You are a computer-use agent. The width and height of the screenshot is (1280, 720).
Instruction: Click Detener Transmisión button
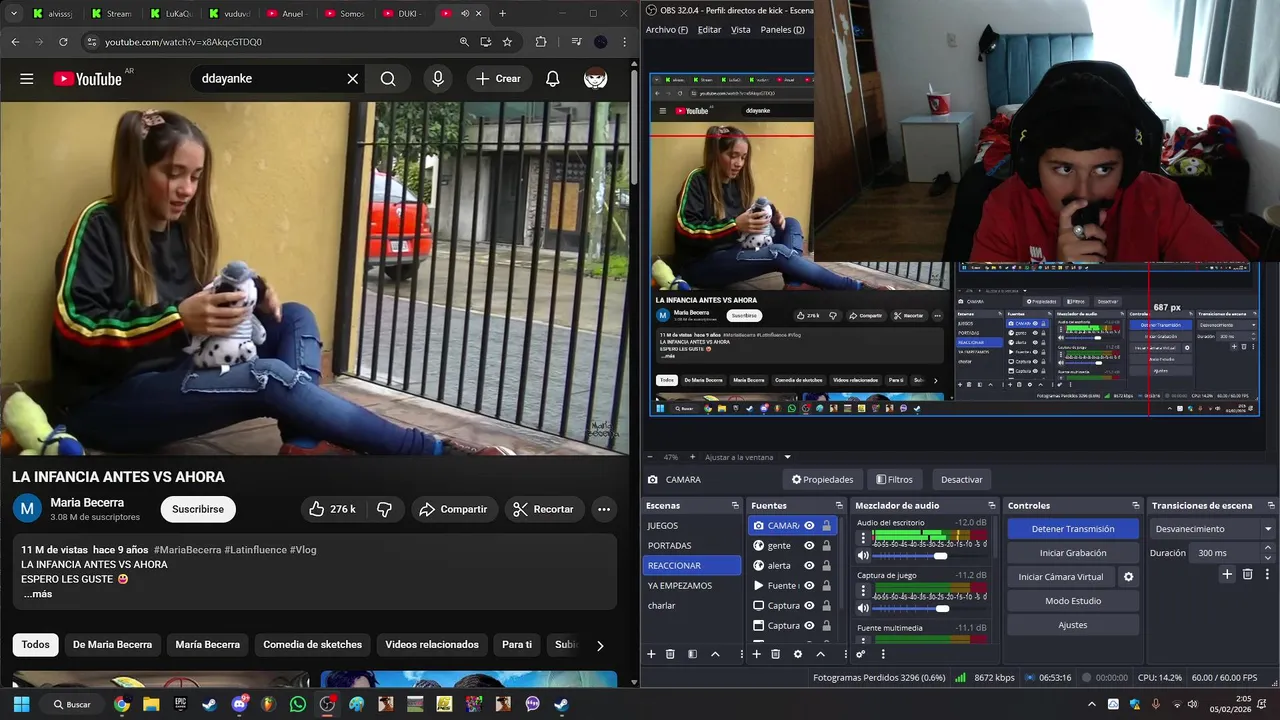click(x=1072, y=529)
